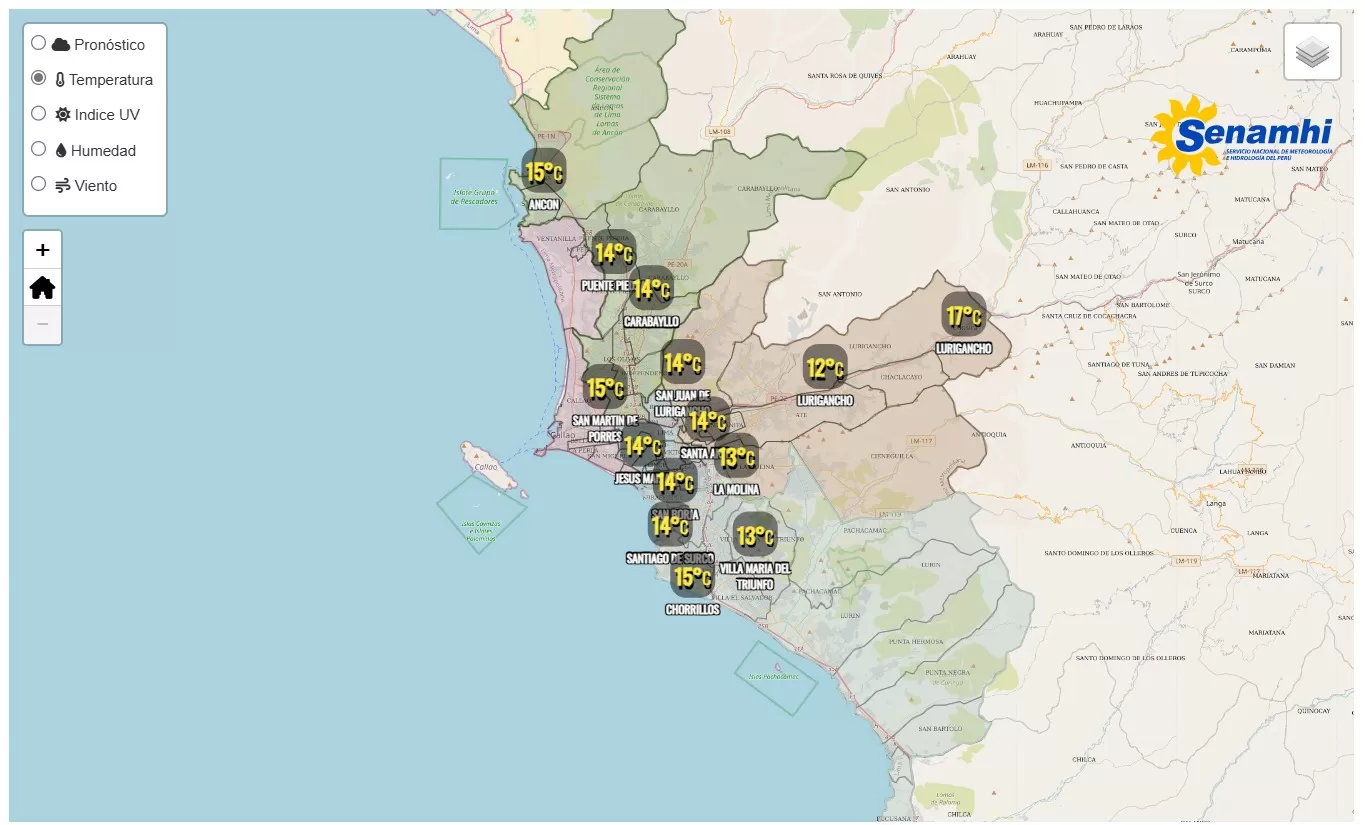Choose the Viento radio button
The width and height of the screenshot is (1365, 825).
tap(39, 184)
